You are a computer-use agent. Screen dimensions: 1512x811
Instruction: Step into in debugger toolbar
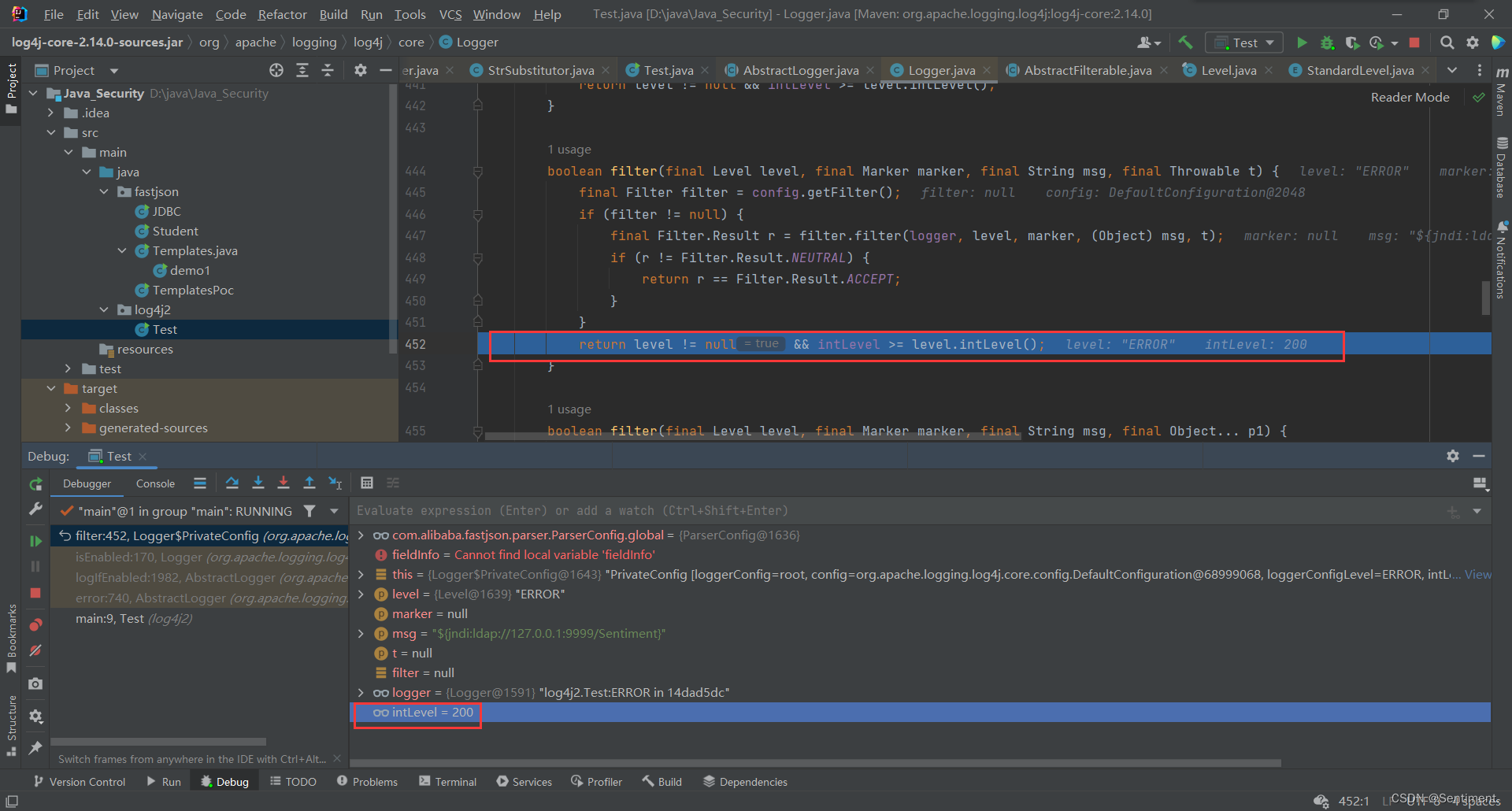pyautogui.click(x=258, y=483)
